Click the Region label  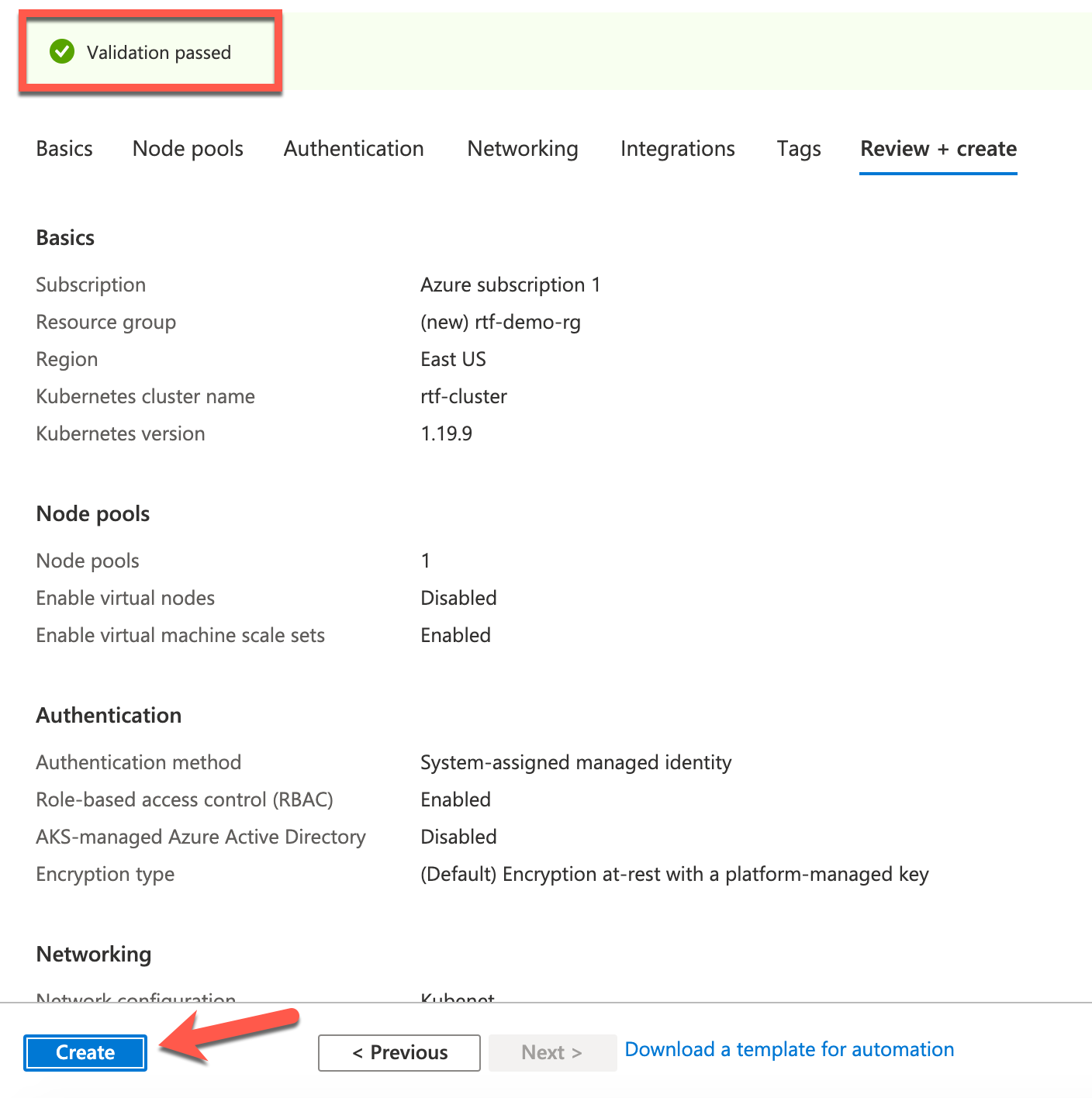point(67,359)
